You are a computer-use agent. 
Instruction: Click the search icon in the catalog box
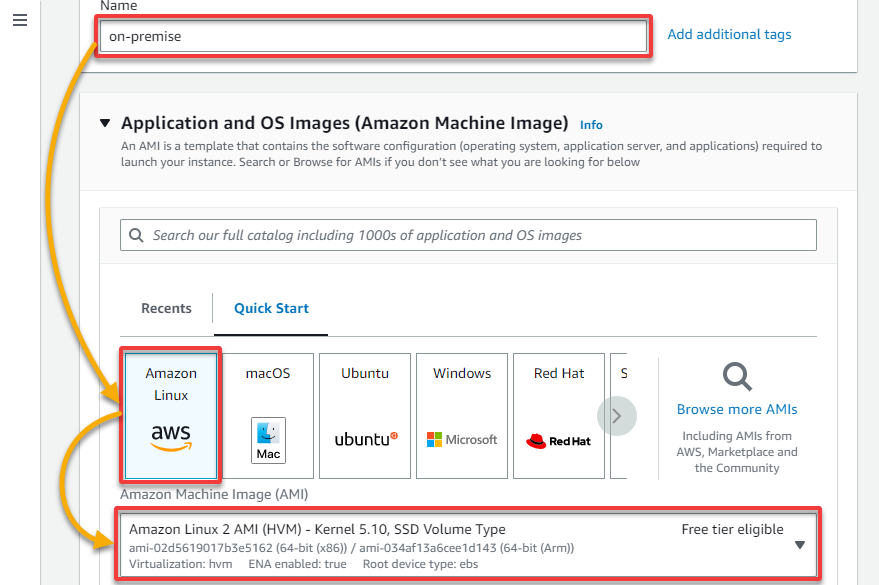coord(136,235)
